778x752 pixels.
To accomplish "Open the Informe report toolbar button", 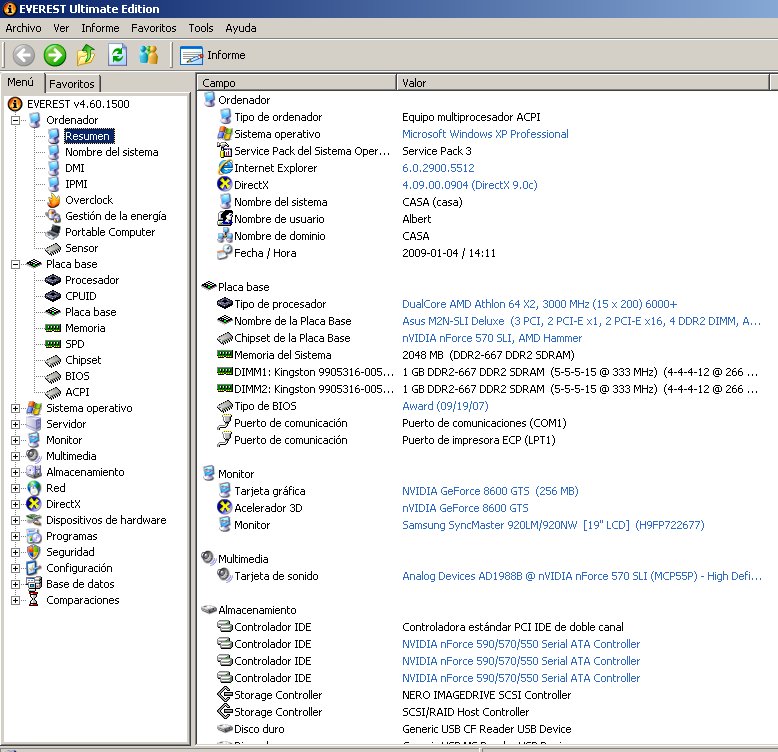I will 213,55.
